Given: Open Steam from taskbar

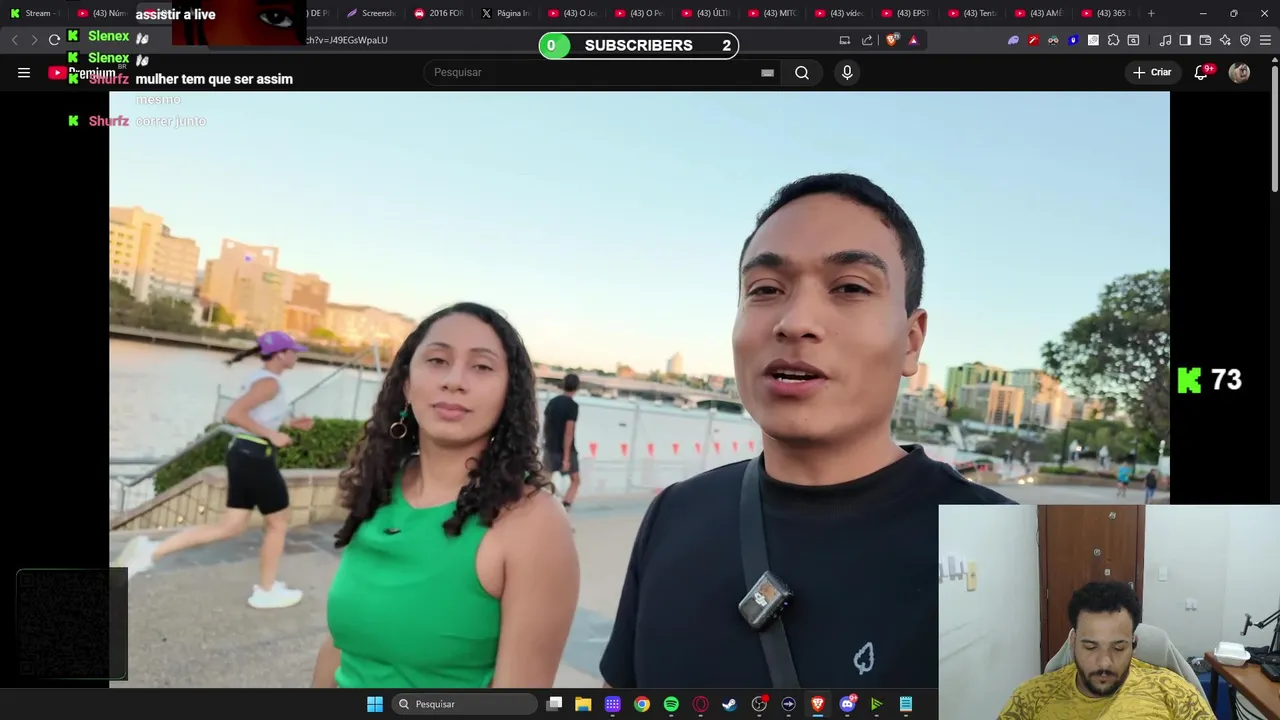Looking at the screenshot, I should 730,704.
